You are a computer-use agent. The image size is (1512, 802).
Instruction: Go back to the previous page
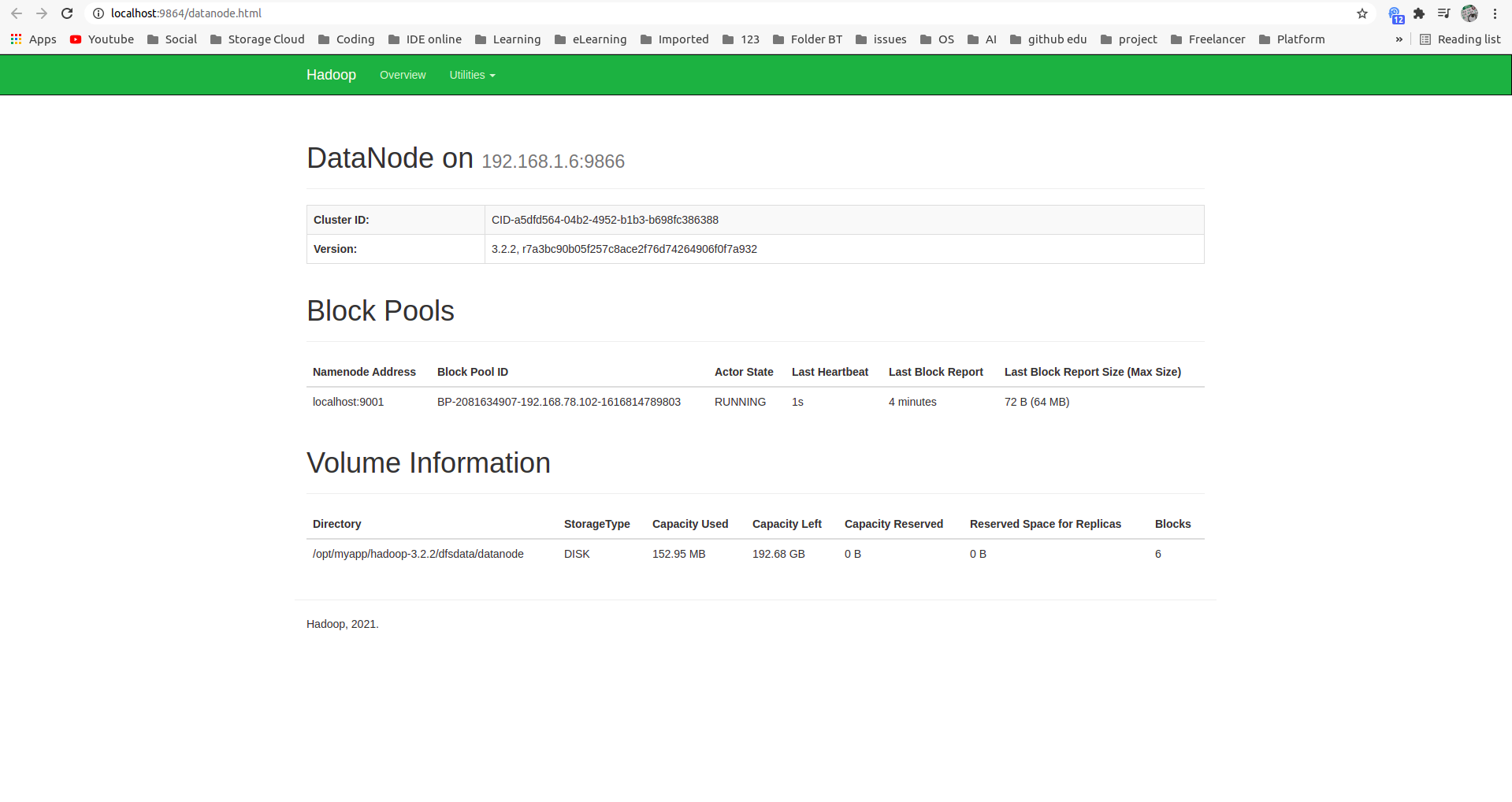pyautogui.click(x=17, y=13)
